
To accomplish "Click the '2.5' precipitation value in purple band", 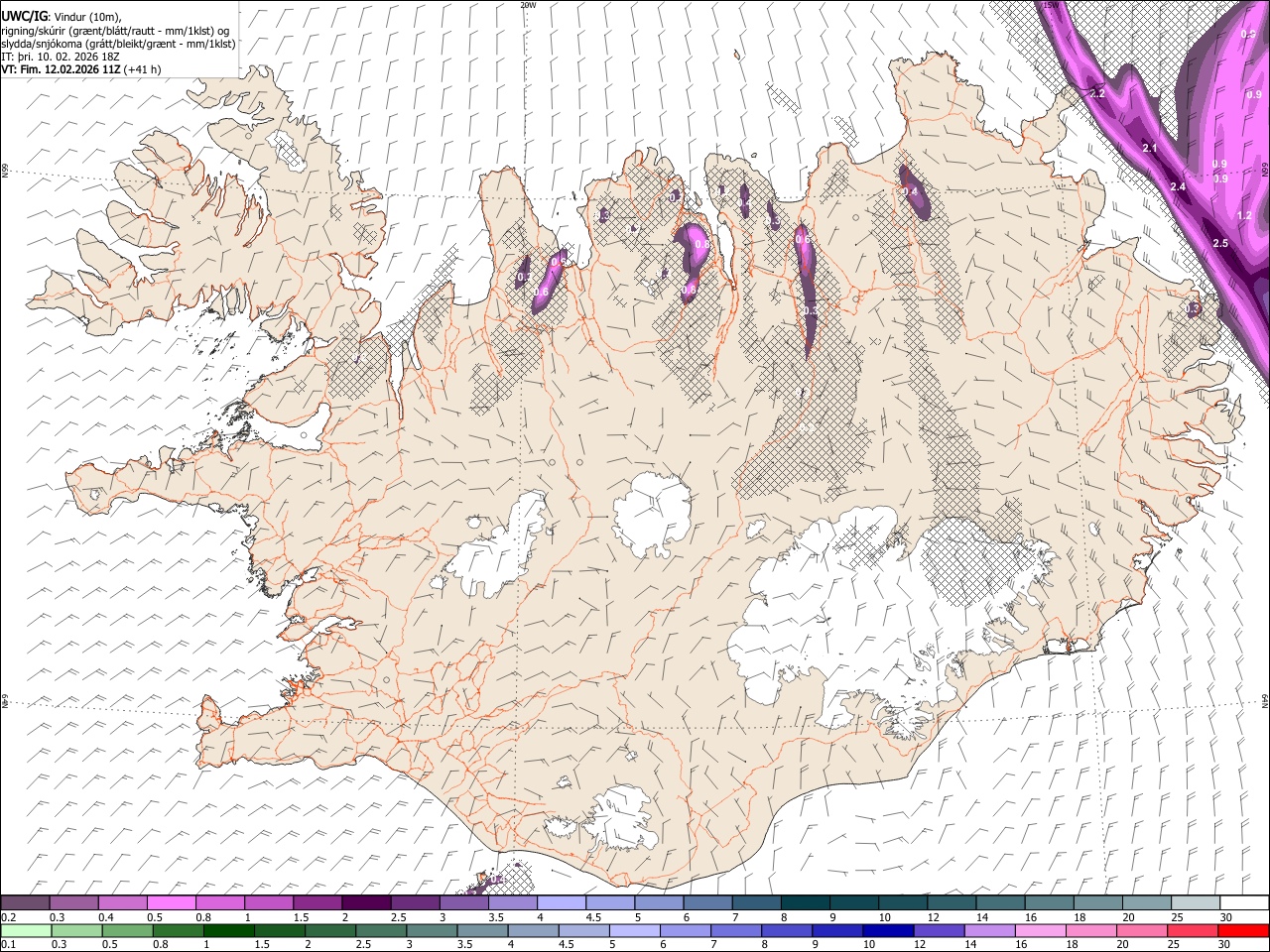I will pyautogui.click(x=1220, y=243).
